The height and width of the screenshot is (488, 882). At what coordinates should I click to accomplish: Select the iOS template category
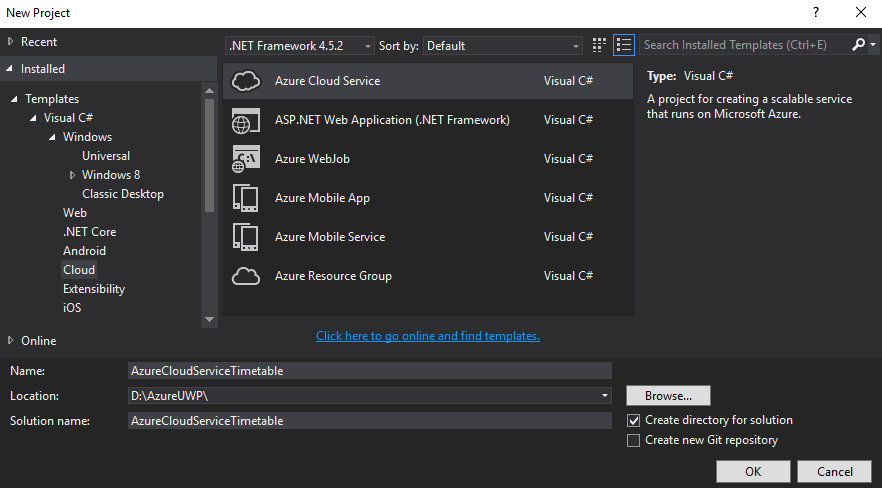coord(72,308)
